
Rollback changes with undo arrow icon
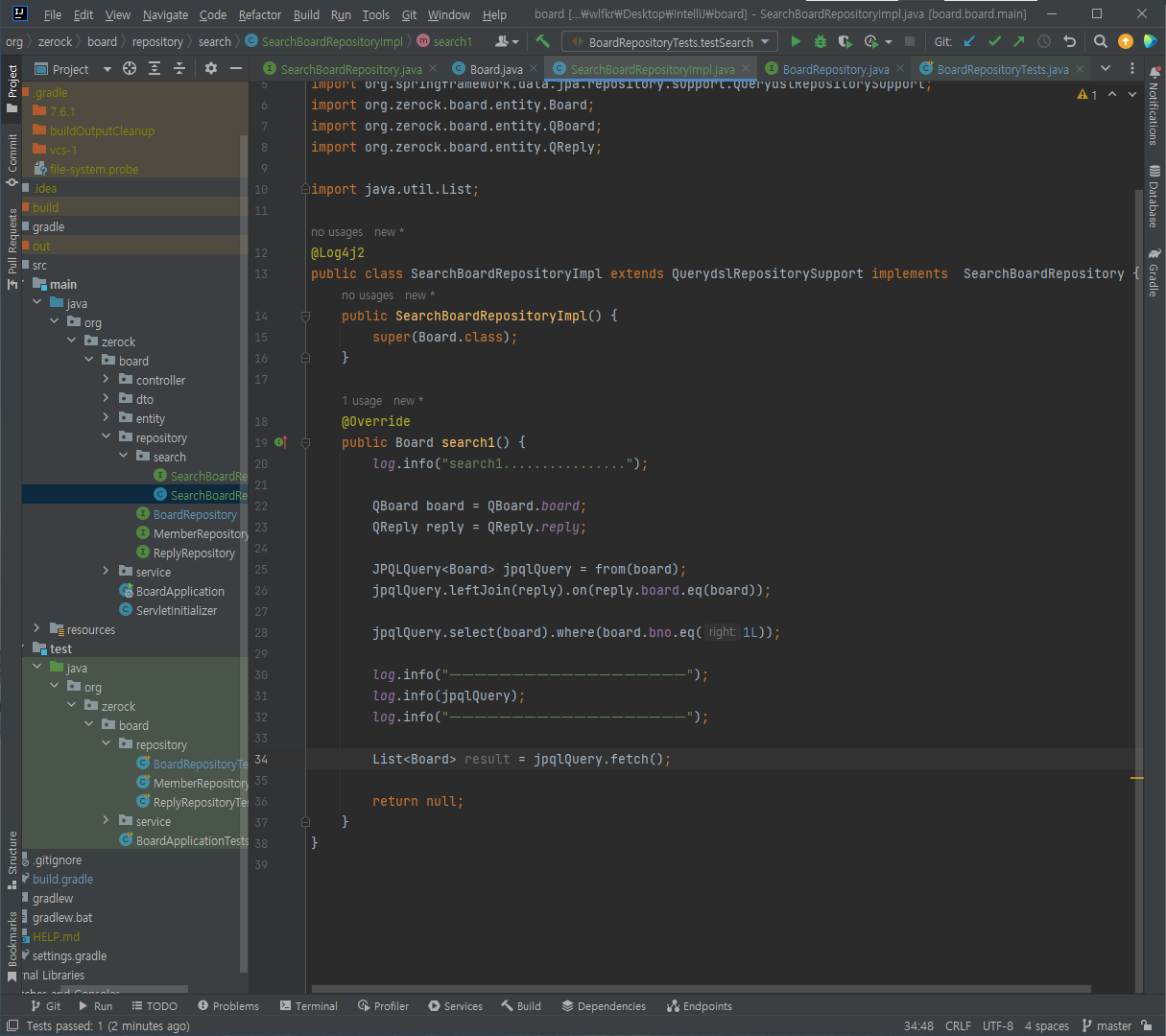click(1069, 41)
